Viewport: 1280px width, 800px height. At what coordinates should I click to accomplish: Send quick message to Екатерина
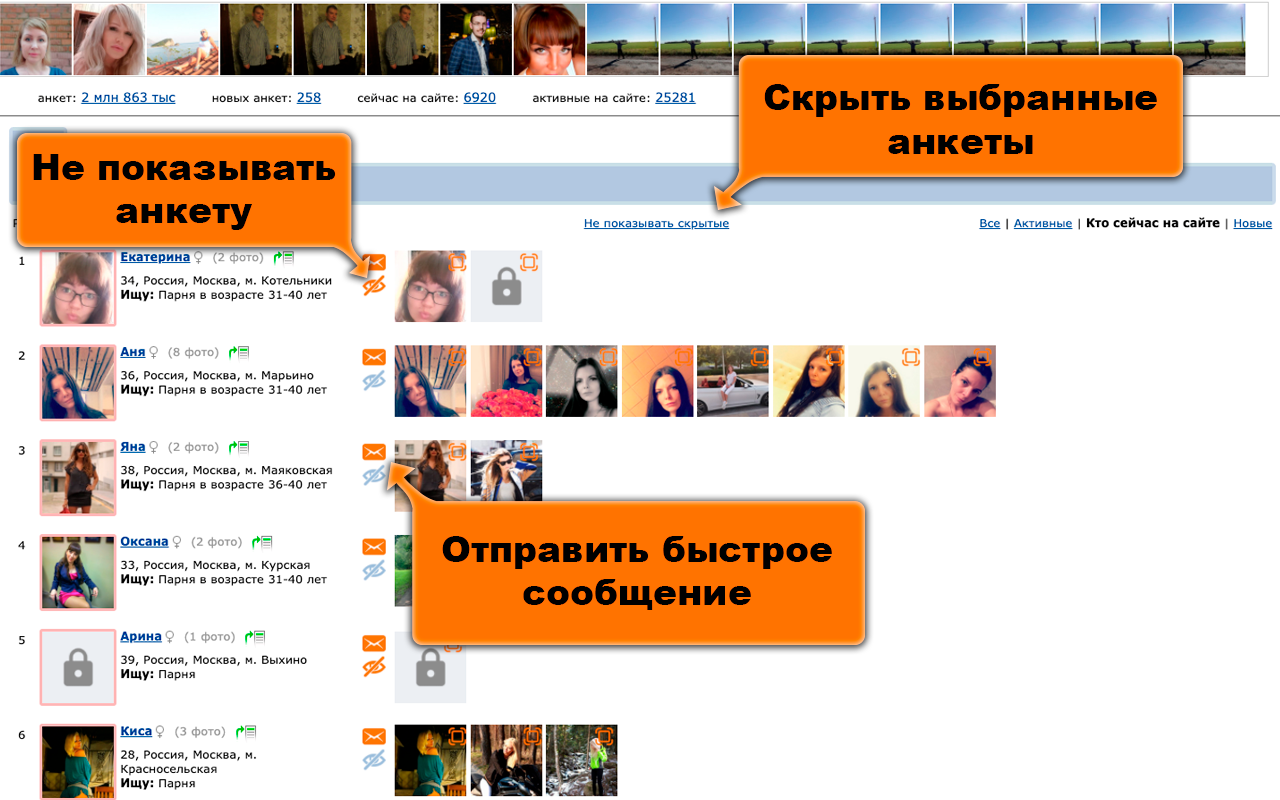tap(374, 263)
